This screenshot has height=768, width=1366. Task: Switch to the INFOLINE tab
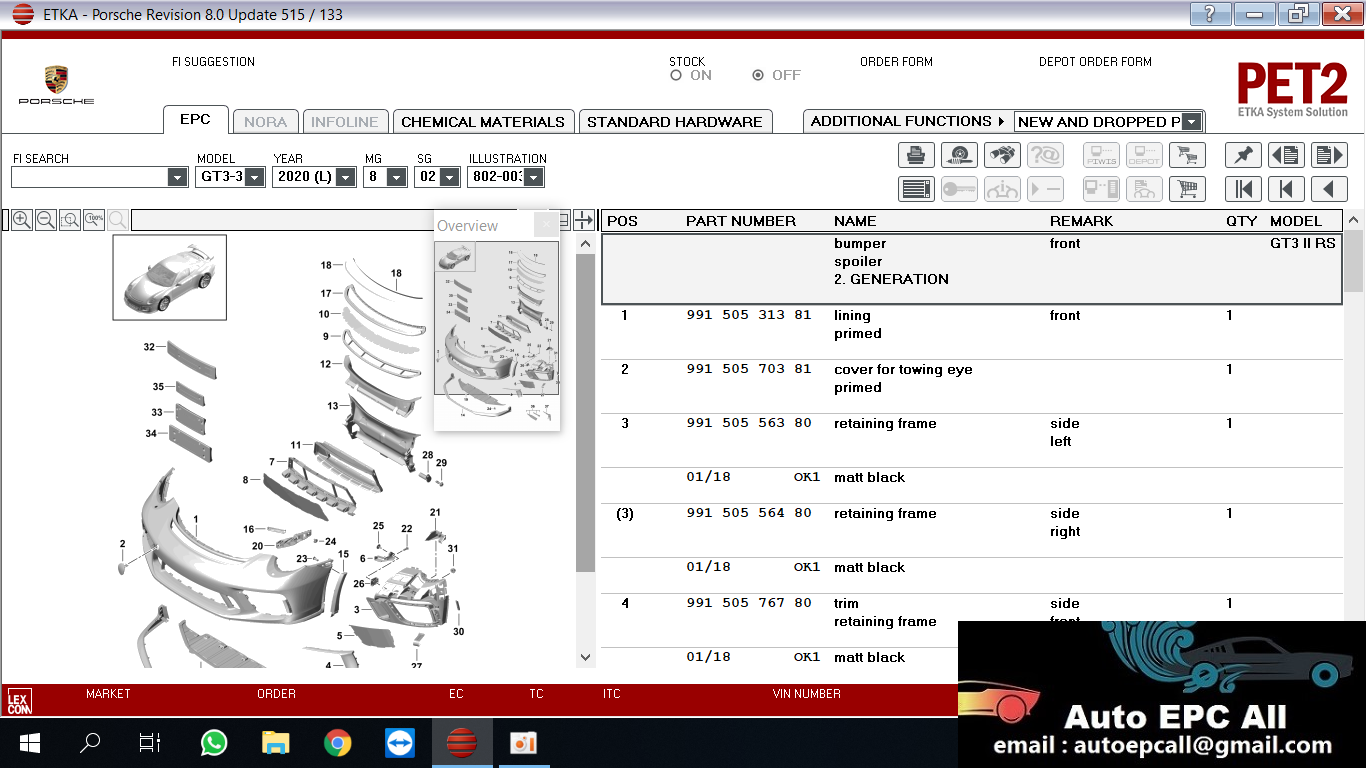[x=345, y=122]
